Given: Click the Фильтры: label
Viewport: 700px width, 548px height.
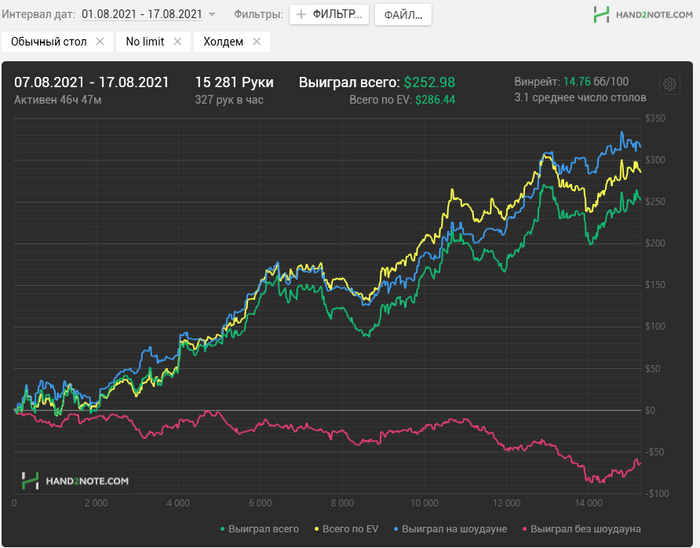Looking at the screenshot, I should [x=258, y=14].
